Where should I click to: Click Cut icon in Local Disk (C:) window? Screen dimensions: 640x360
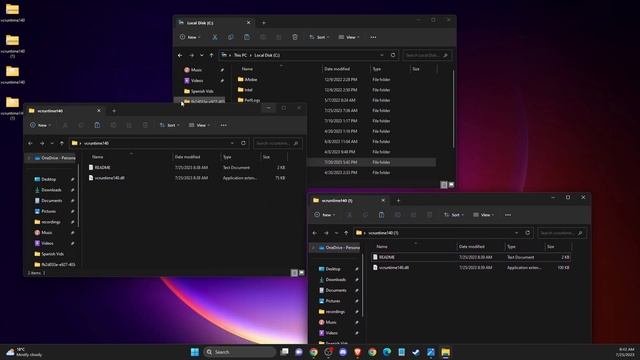215,37
